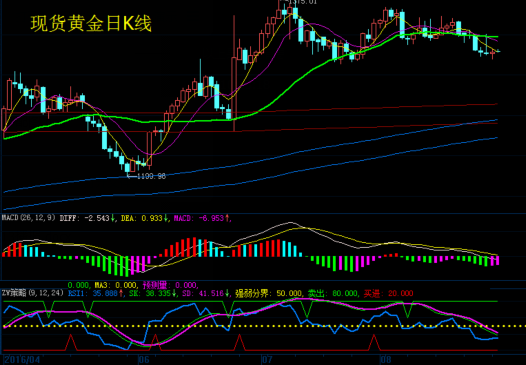Click the SK value 38.335
This screenshot has height=365, width=526.
(x=158, y=294)
